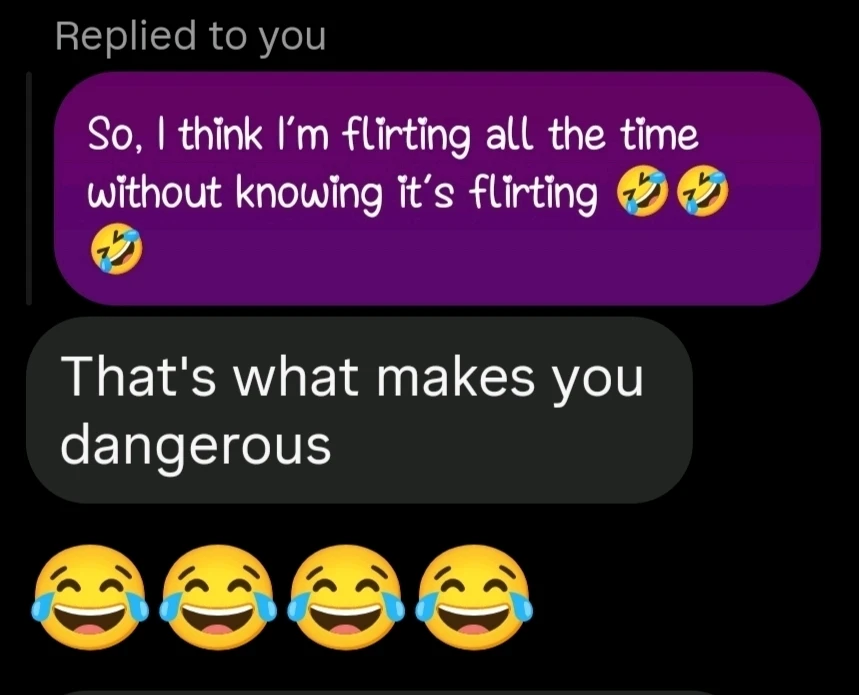
Task: Select the "That's what makes you dangerous" message
Action: (x=359, y=410)
